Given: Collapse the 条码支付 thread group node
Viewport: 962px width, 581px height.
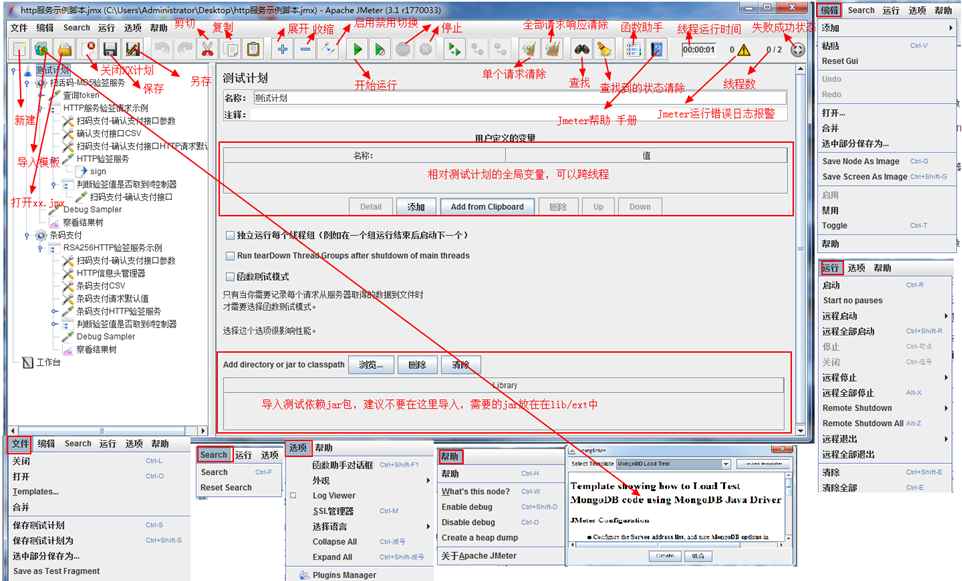Looking at the screenshot, I should [27, 235].
